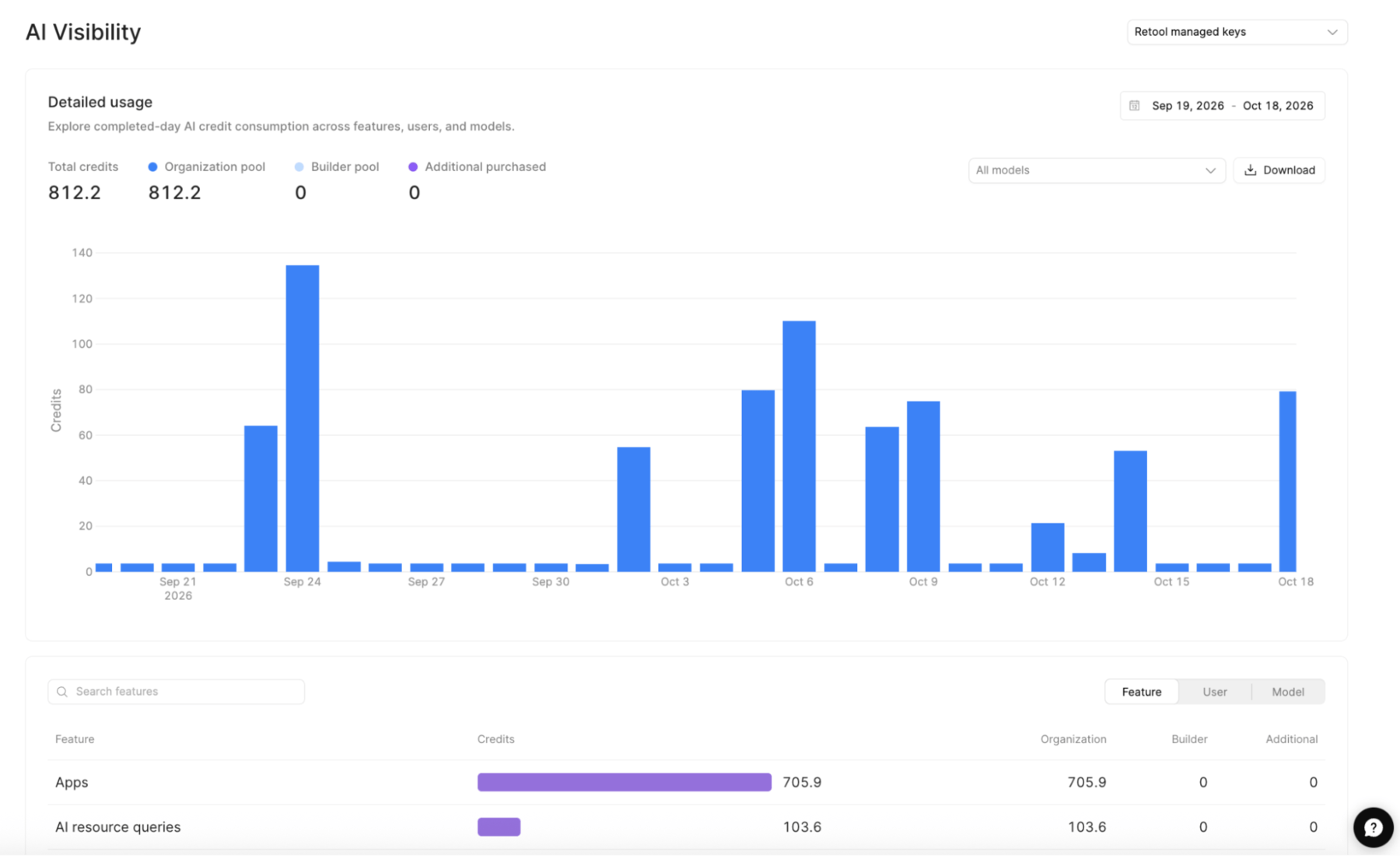
Task: Switch to the Model tab
Action: 1288,692
